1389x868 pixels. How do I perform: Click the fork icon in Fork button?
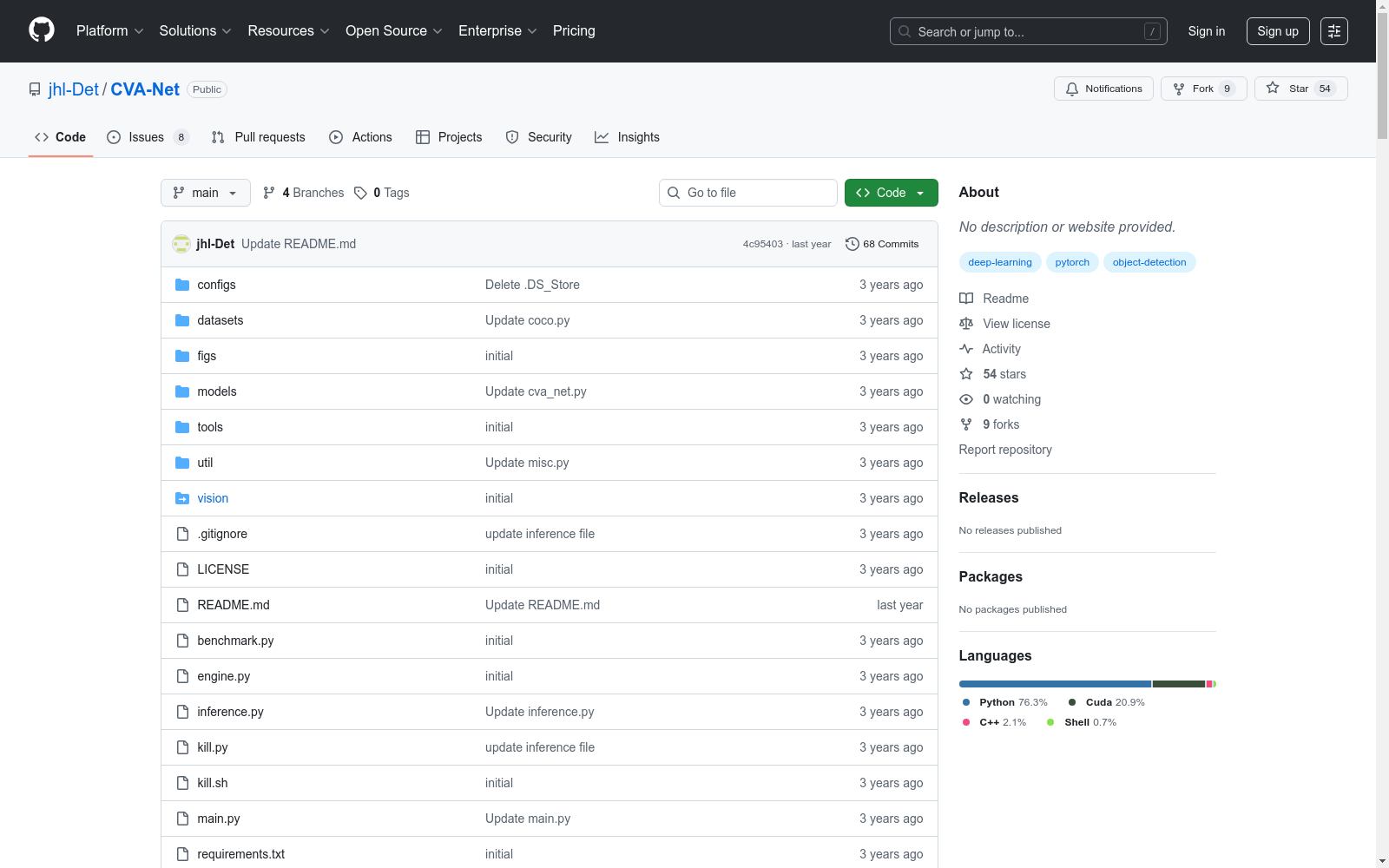(x=1179, y=89)
